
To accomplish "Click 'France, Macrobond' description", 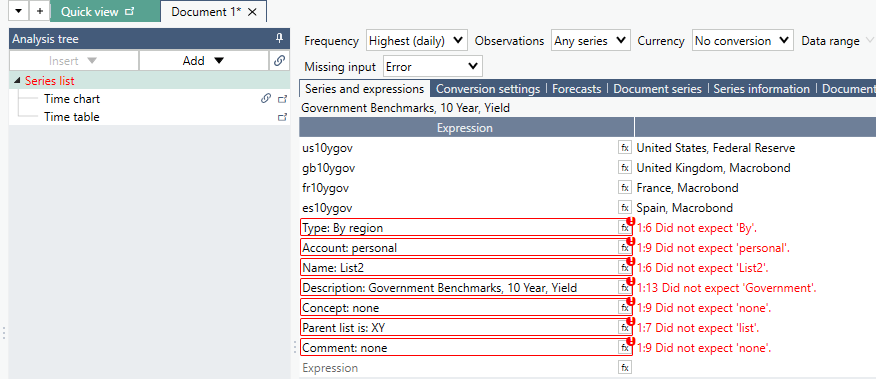I will point(687,188).
